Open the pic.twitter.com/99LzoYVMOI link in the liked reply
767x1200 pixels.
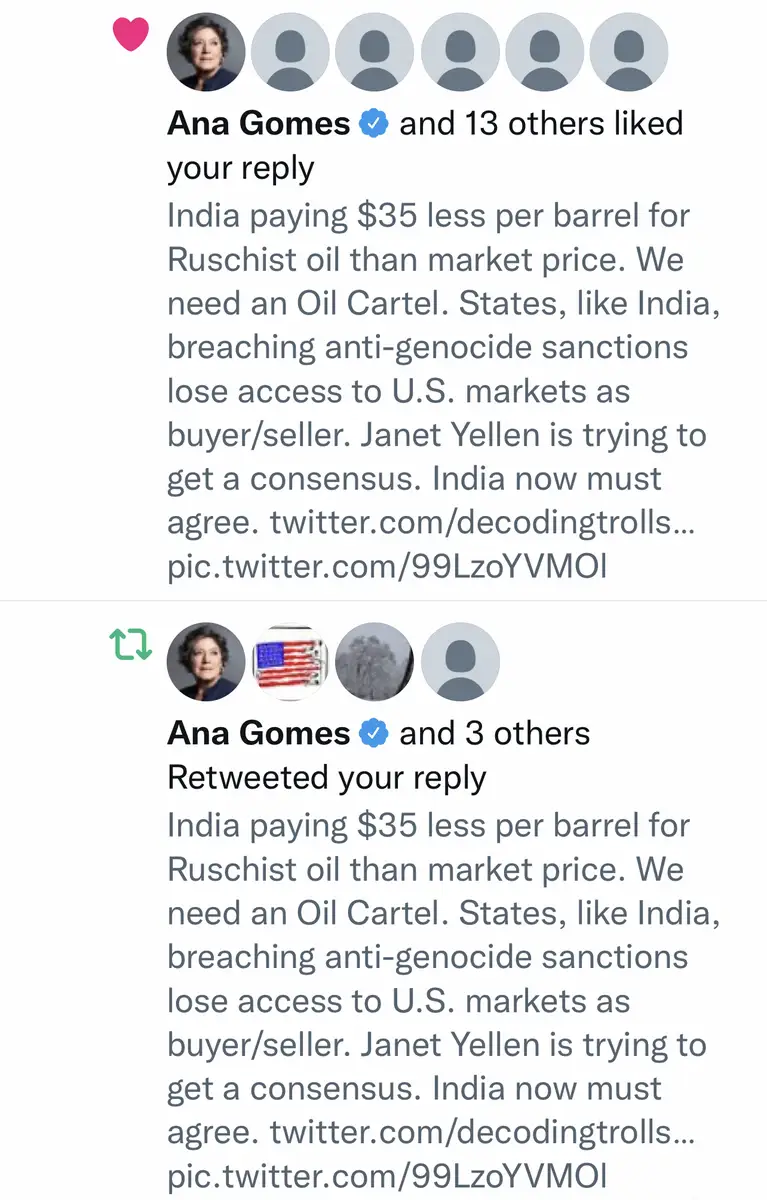click(387, 567)
